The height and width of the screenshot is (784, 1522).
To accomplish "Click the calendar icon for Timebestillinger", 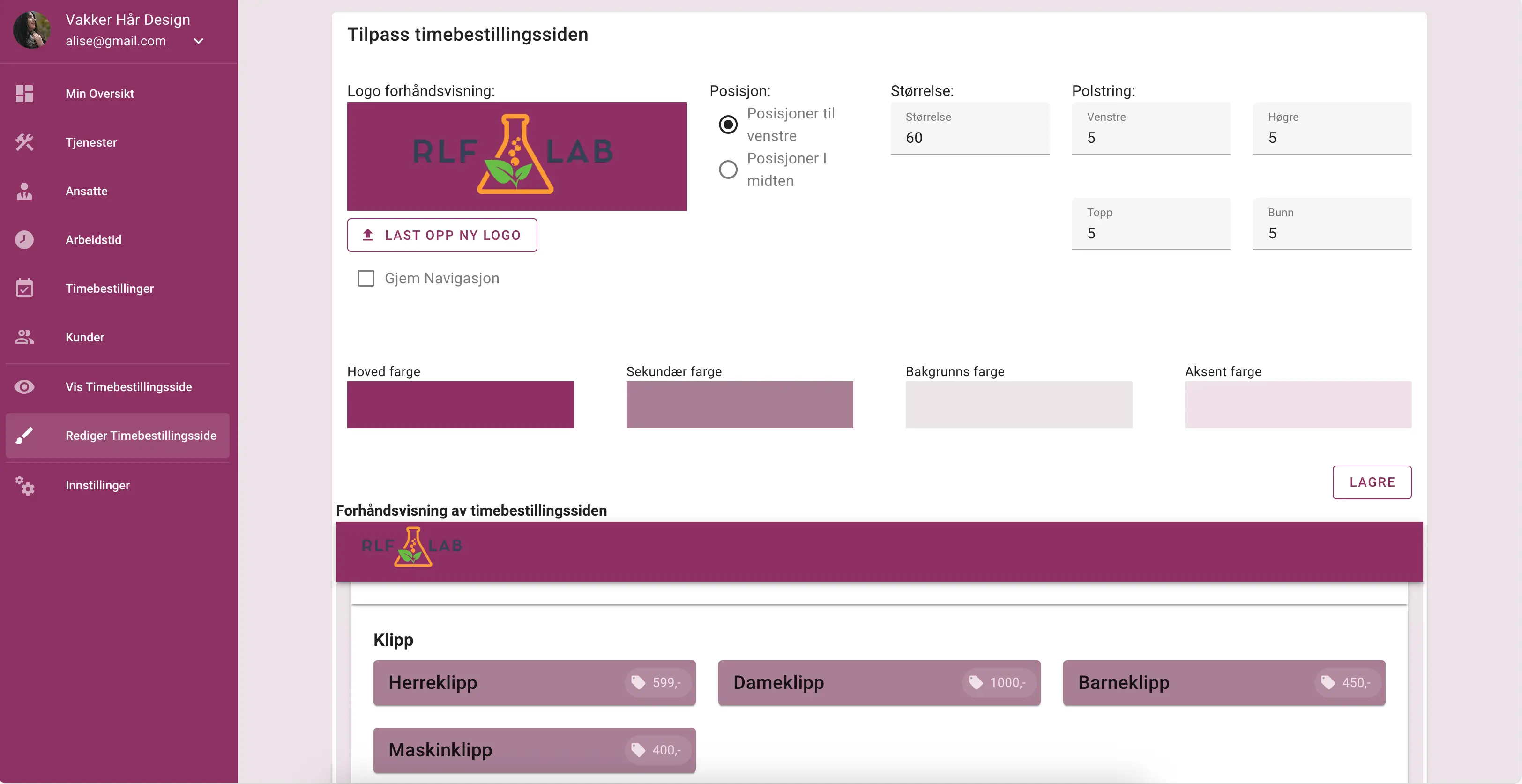I will point(24,288).
